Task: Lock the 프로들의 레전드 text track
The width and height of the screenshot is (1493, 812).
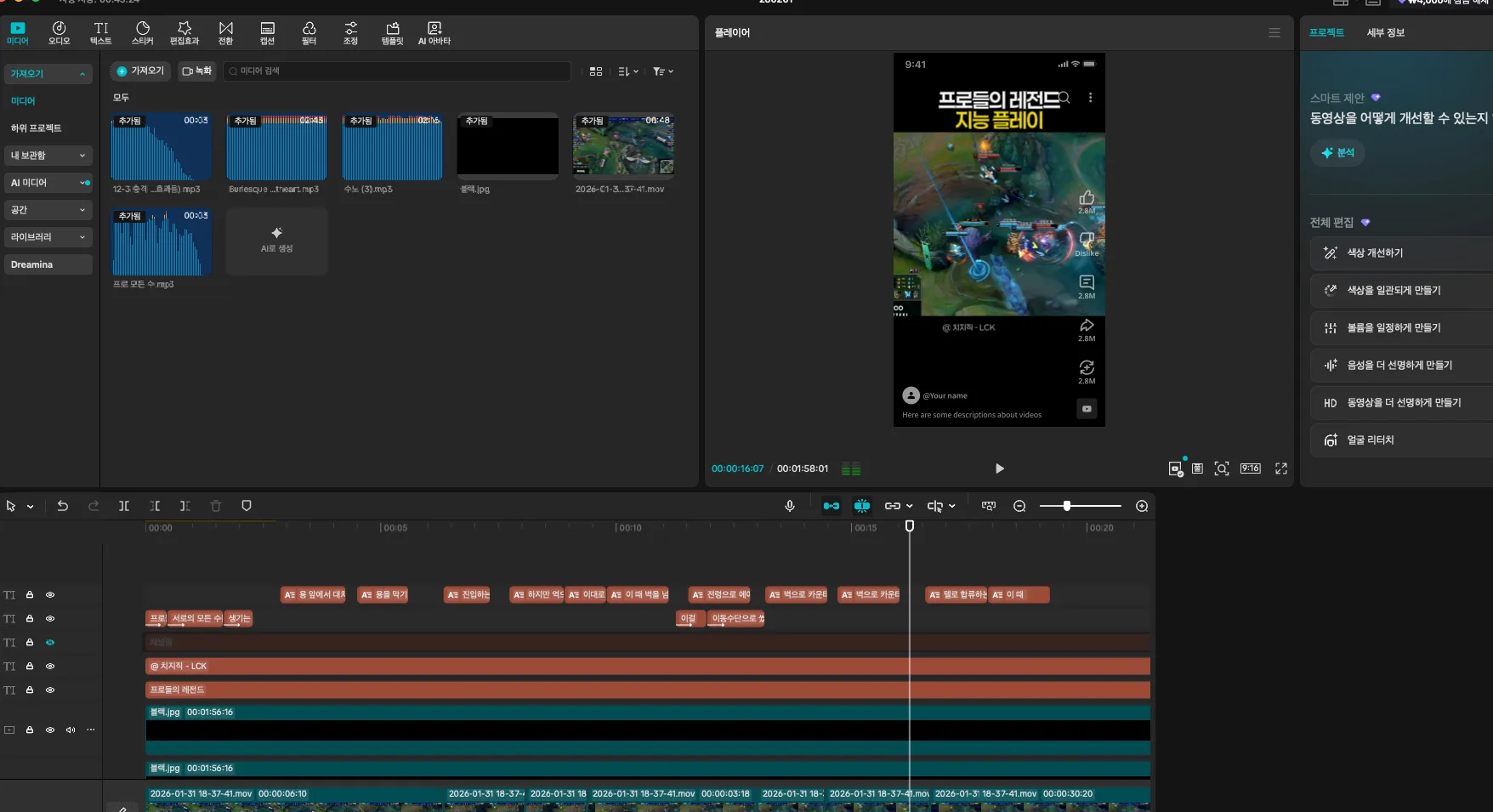Action: (x=30, y=690)
